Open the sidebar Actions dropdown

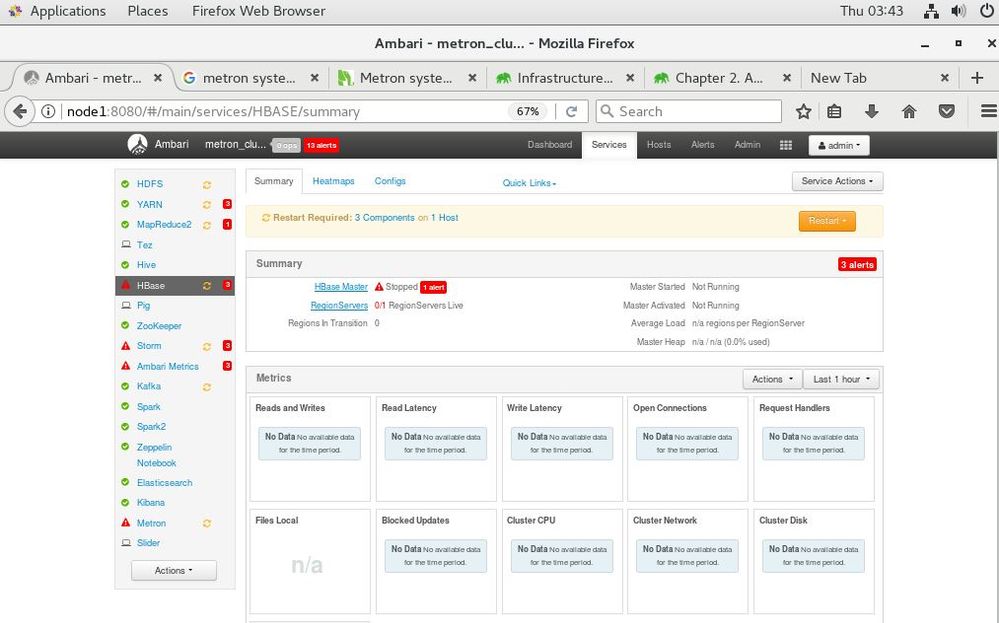(x=173, y=571)
